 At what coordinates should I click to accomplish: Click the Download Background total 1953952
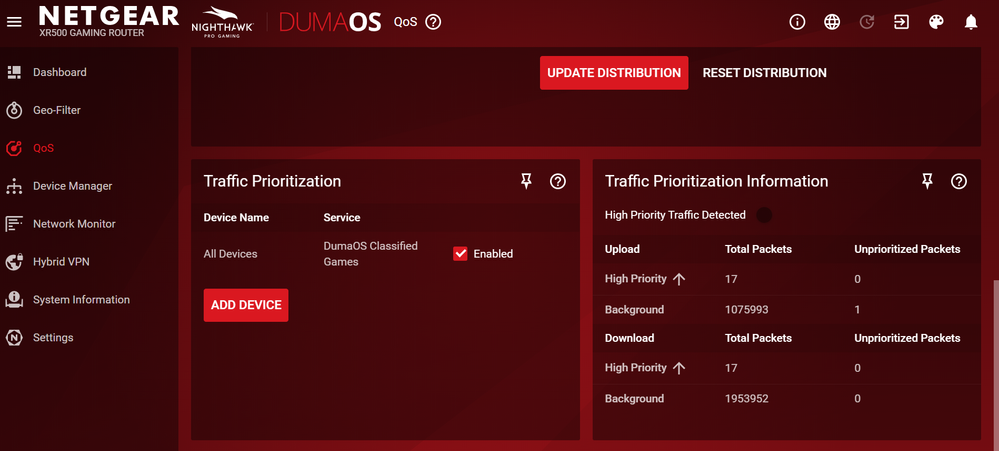(x=747, y=399)
